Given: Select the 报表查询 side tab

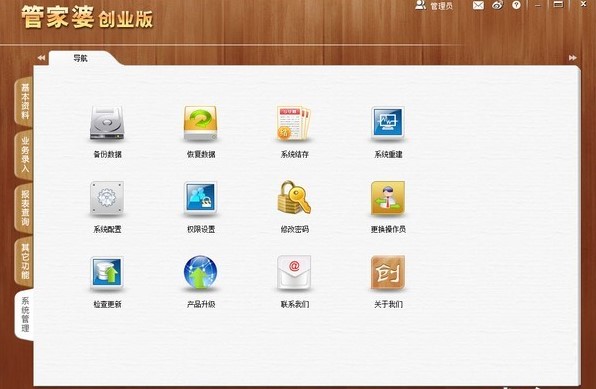Looking at the screenshot, I should (x=24, y=208).
